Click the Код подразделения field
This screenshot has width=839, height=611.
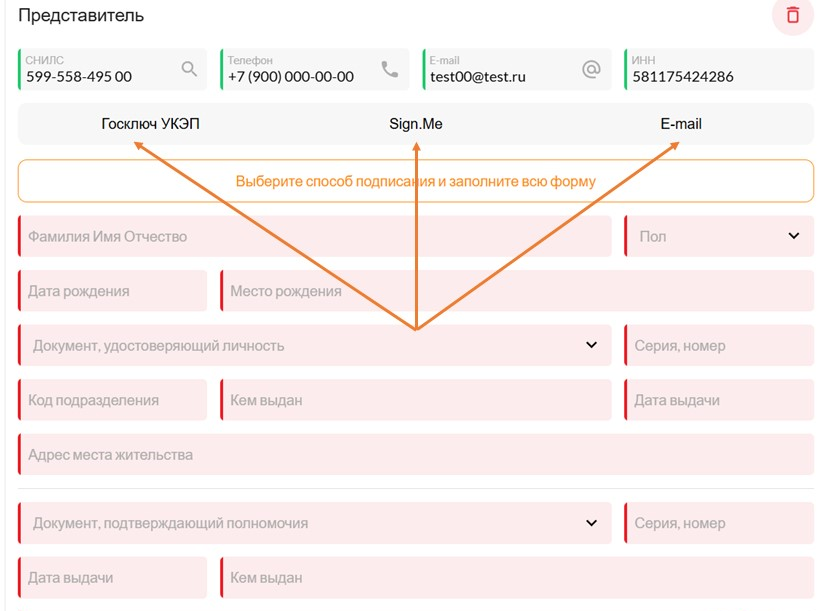tap(113, 400)
